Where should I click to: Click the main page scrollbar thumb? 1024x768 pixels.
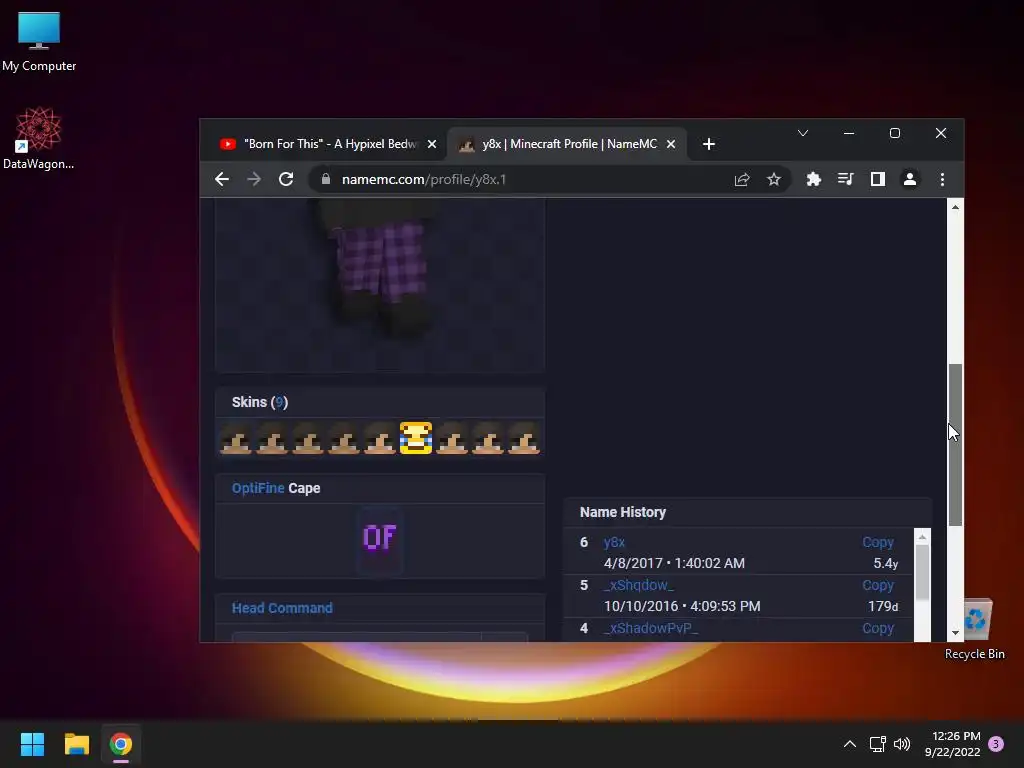tap(955, 444)
